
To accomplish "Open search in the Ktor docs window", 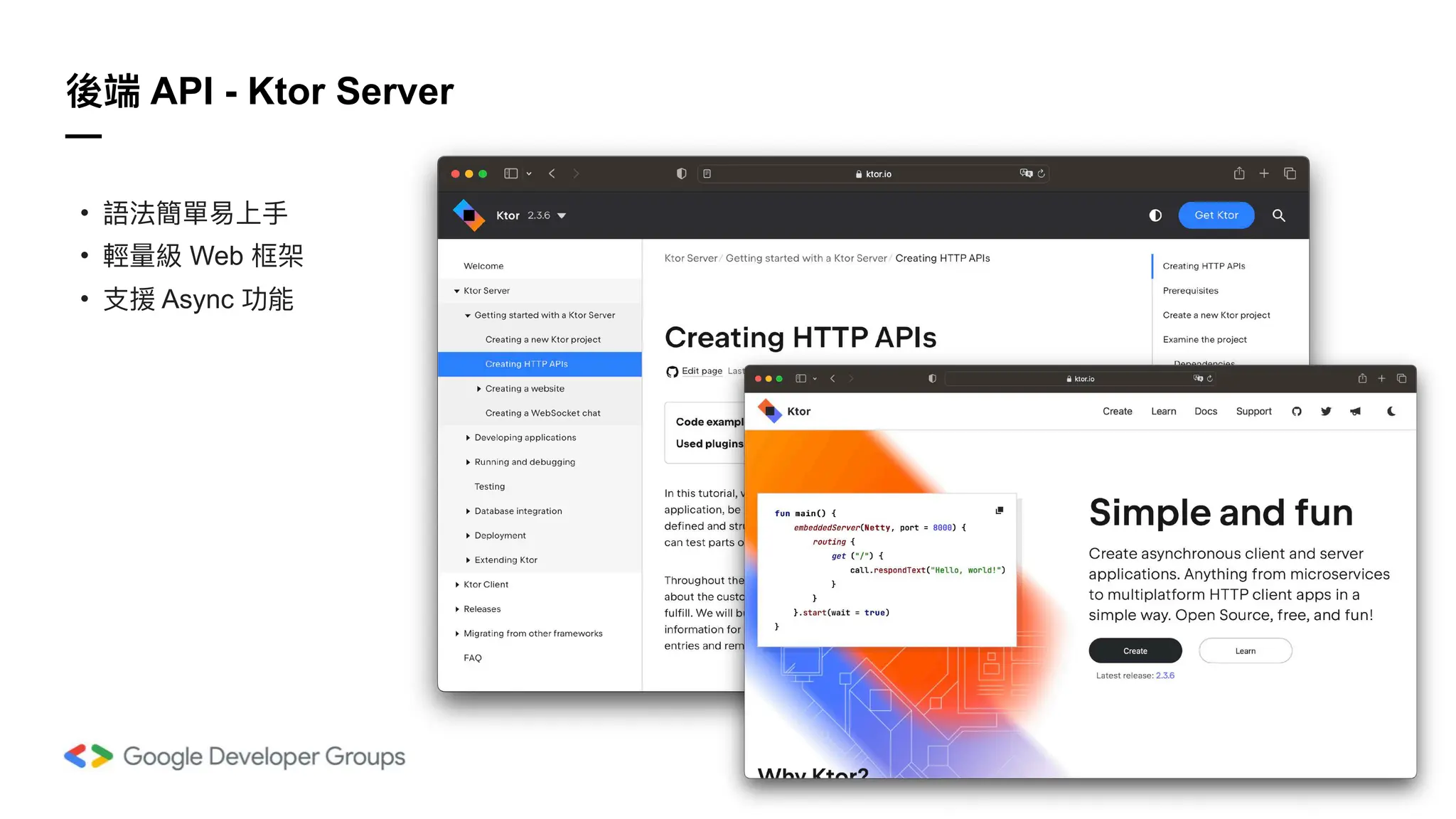I will pyautogui.click(x=1278, y=215).
